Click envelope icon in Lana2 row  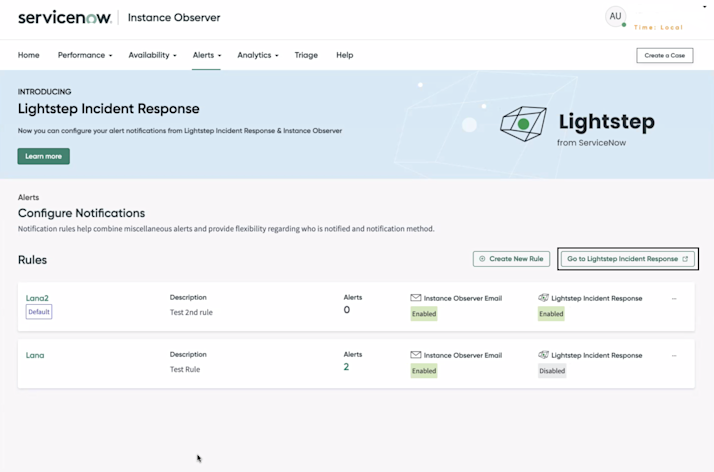(x=415, y=298)
